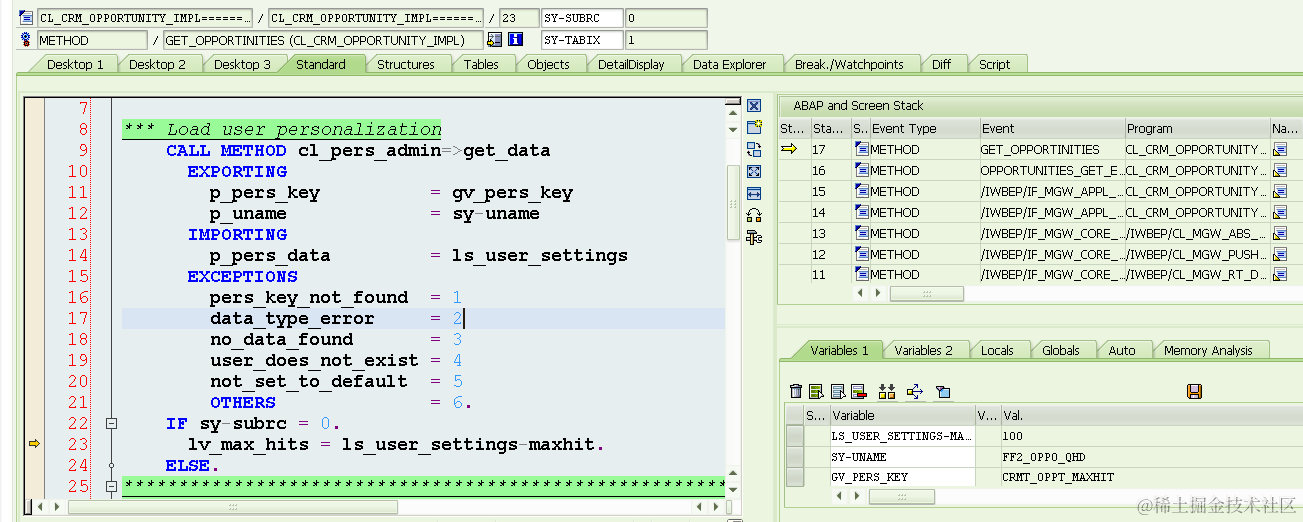Close the source code tool with X icon

click(x=754, y=105)
